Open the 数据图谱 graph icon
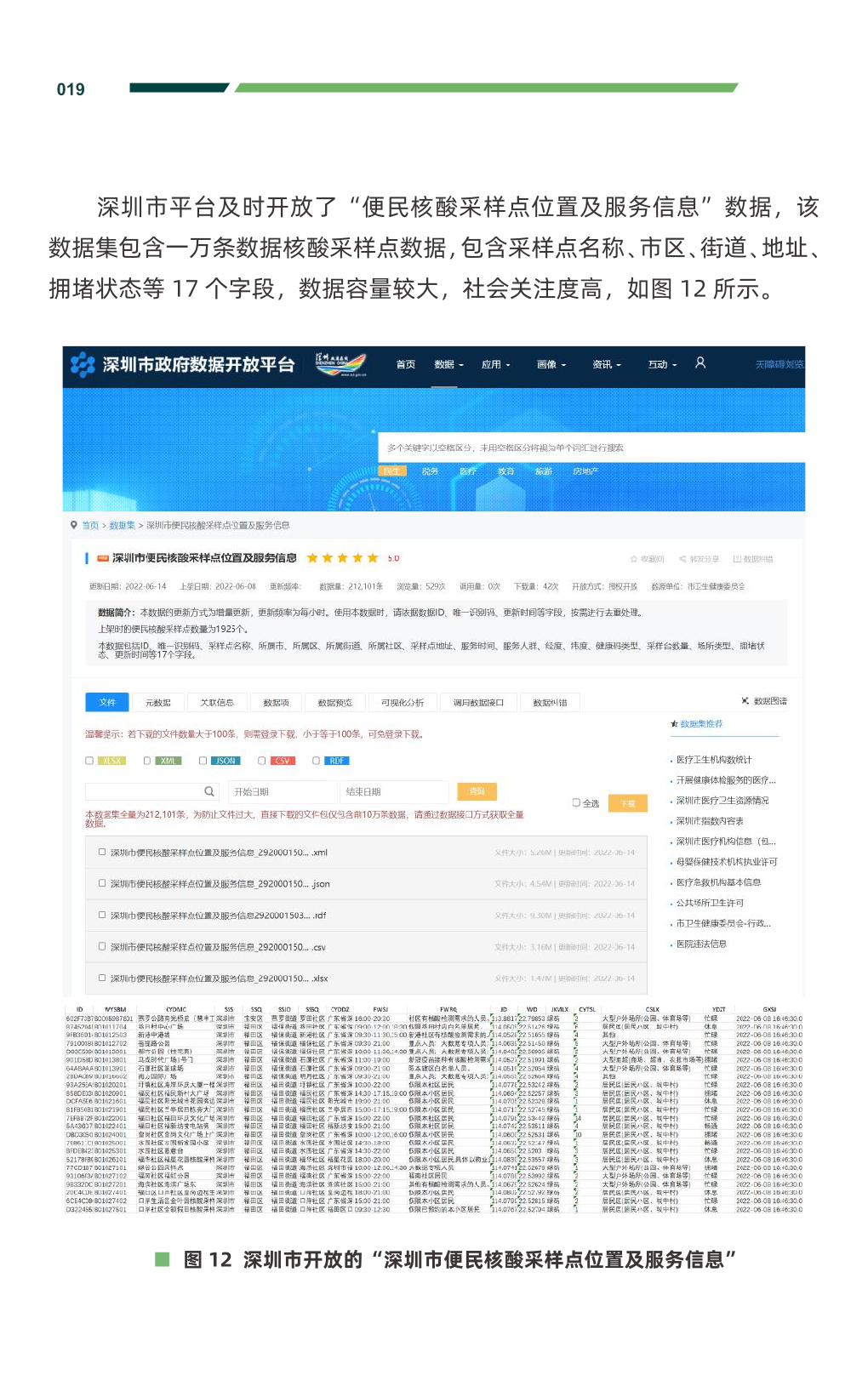The image size is (868, 1375). click(745, 701)
